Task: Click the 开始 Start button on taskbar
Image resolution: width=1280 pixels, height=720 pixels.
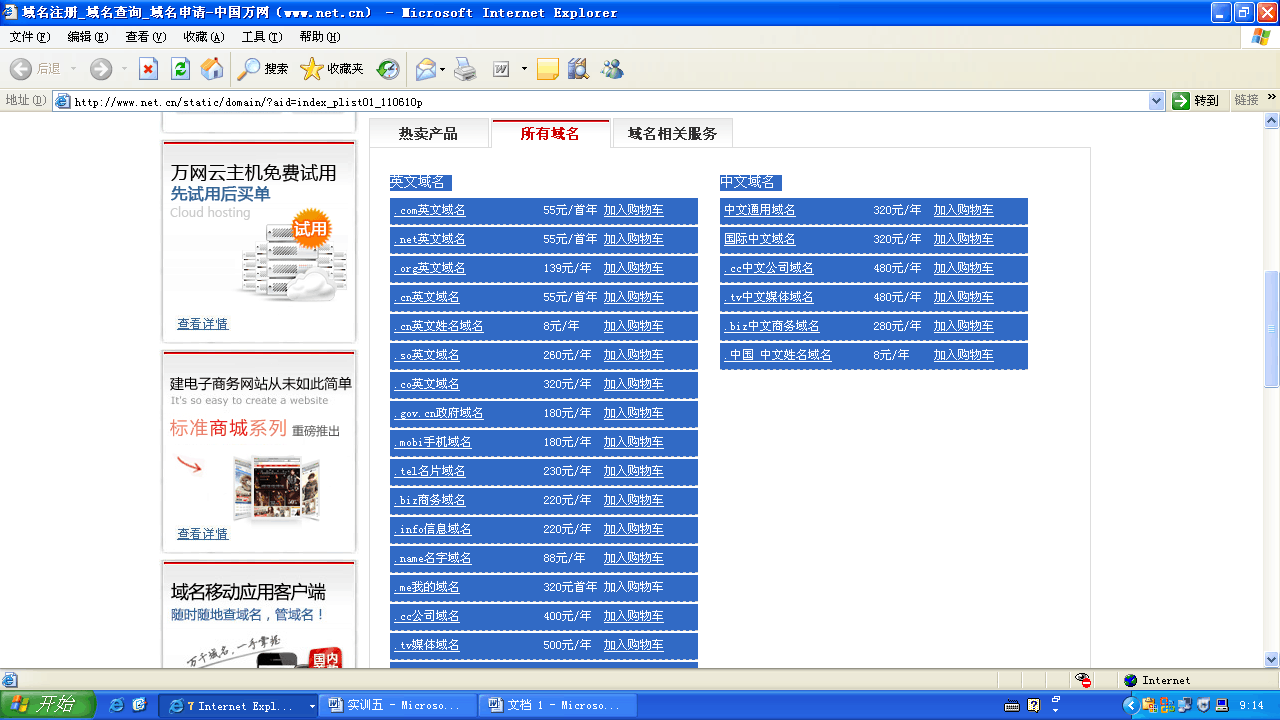Action: pyautogui.click(x=48, y=705)
